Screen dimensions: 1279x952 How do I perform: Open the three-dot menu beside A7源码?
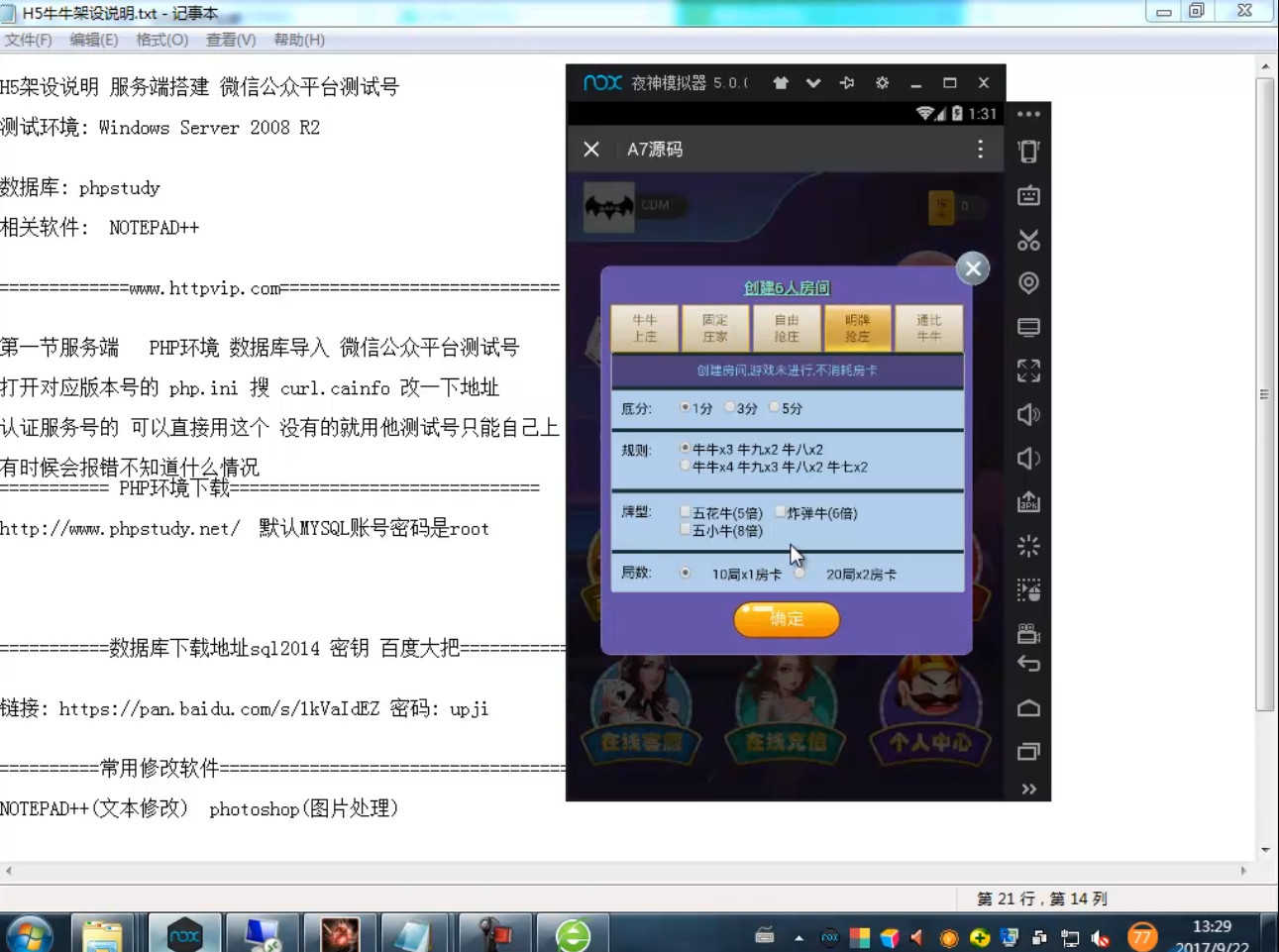click(980, 149)
